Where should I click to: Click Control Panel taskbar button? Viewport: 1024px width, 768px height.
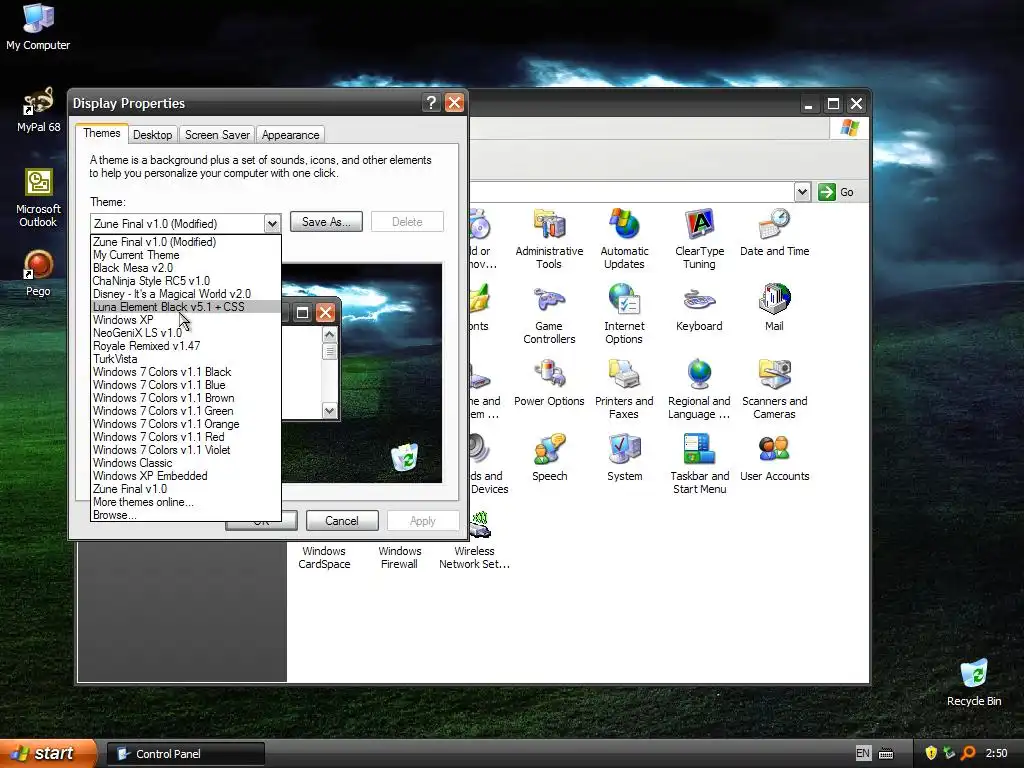[185, 754]
